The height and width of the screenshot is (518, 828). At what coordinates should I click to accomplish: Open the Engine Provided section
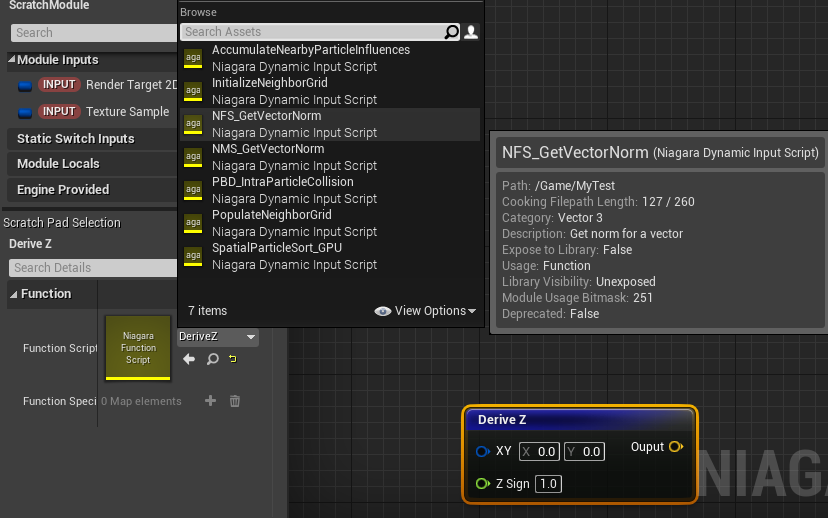click(63, 190)
